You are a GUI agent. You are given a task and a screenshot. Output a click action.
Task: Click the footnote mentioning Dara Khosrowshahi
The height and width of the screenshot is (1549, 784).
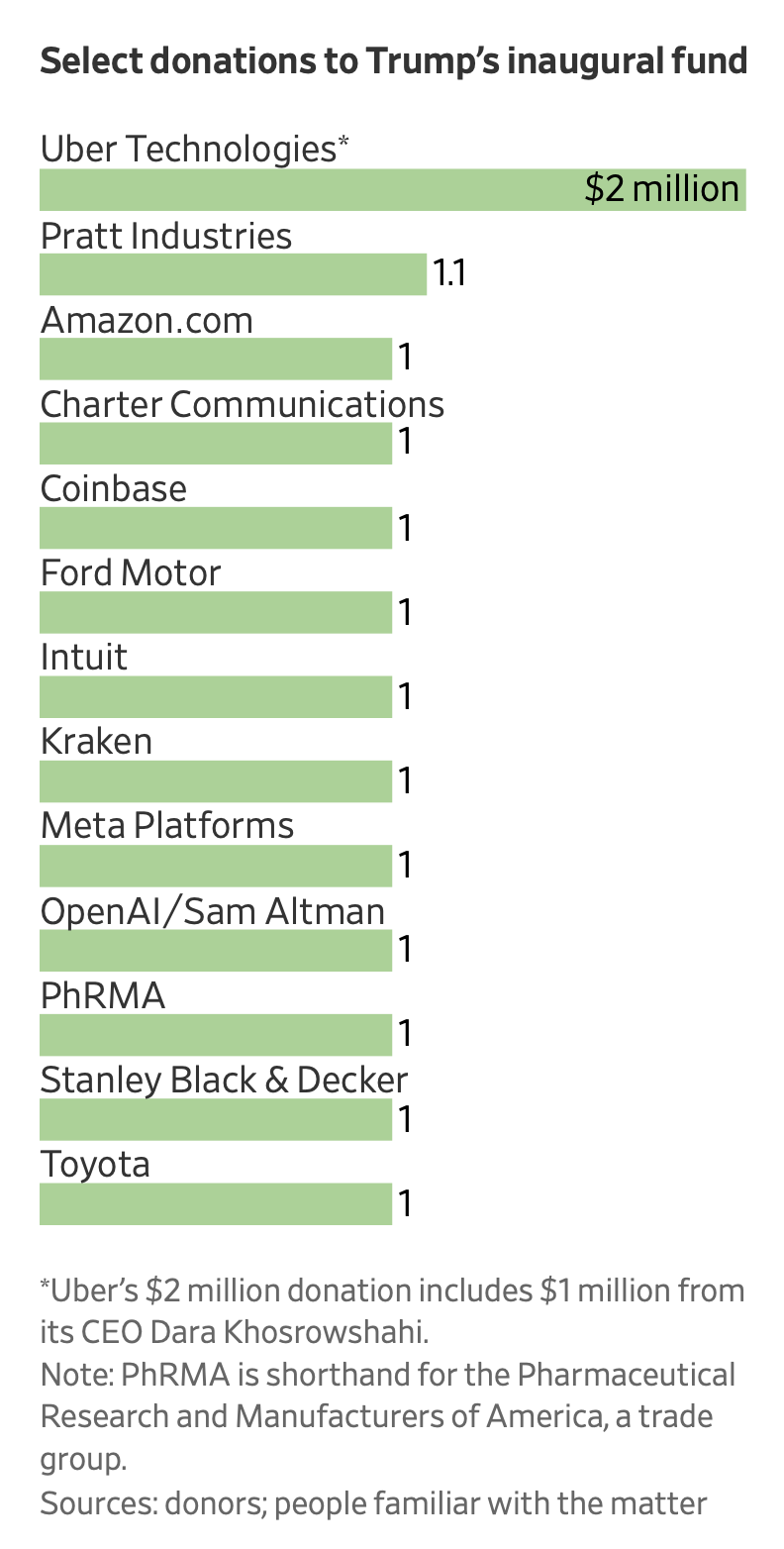[392, 1311]
